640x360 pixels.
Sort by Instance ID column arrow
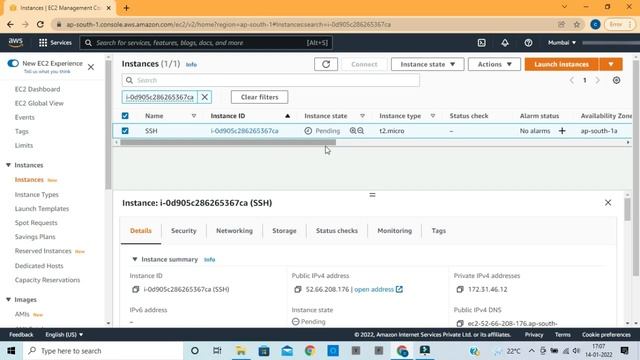coord(287,116)
